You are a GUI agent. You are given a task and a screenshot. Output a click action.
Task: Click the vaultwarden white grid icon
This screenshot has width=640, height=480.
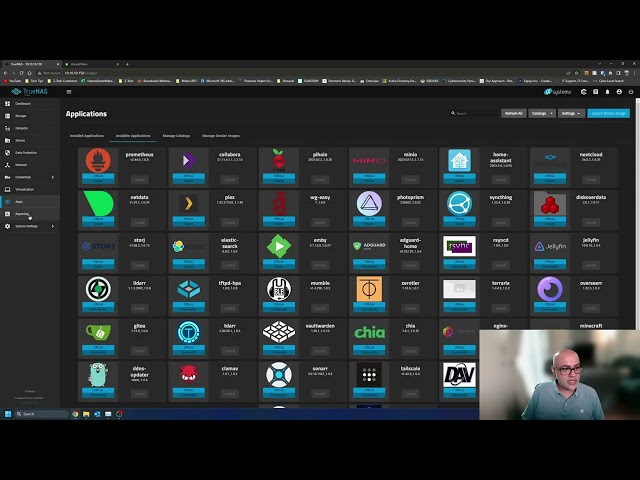(x=279, y=331)
